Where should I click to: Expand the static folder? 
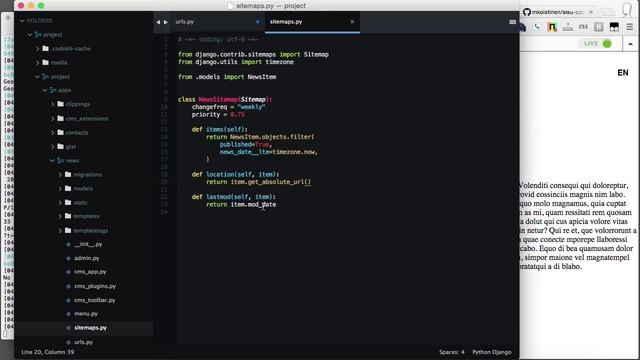pos(60,202)
